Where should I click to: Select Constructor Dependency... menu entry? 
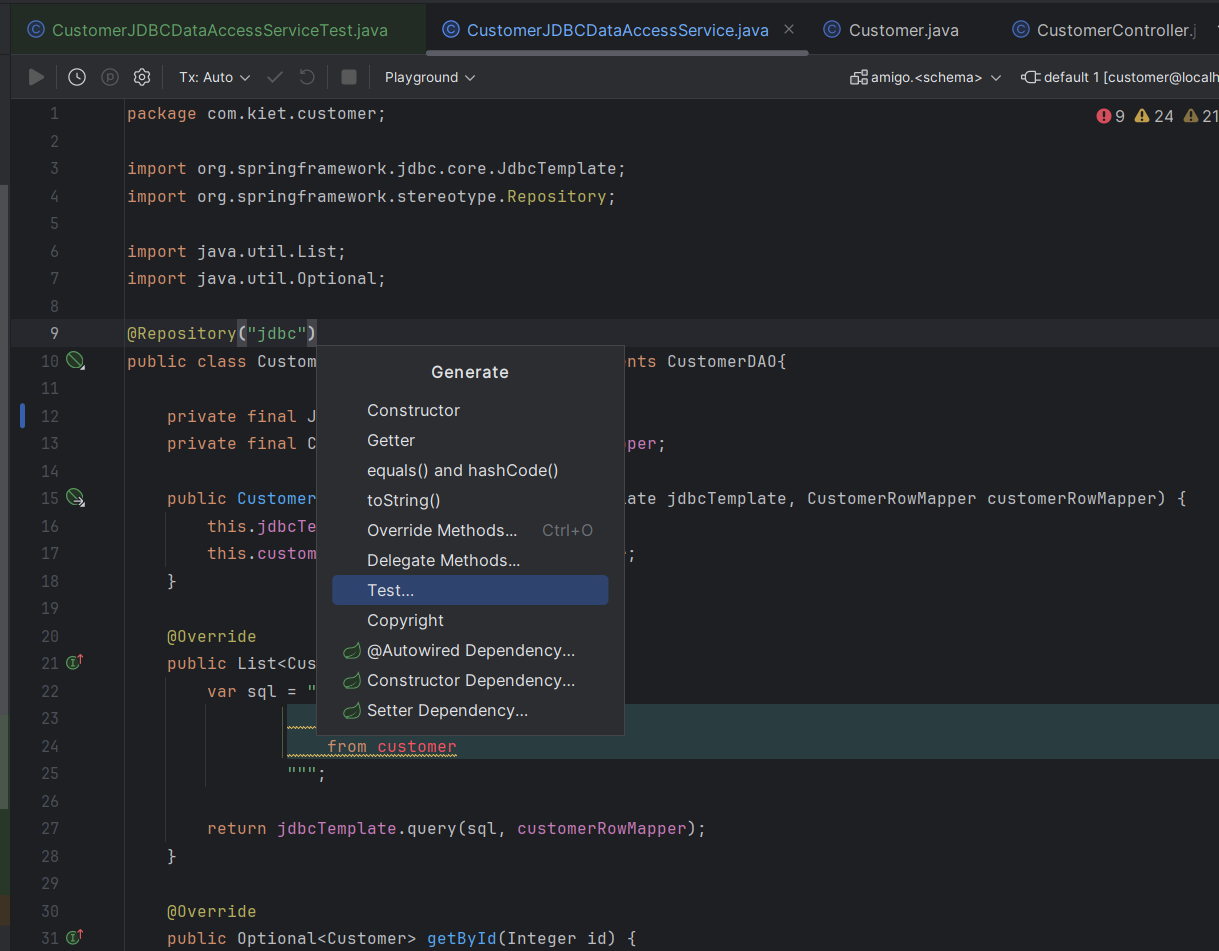point(470,680)
